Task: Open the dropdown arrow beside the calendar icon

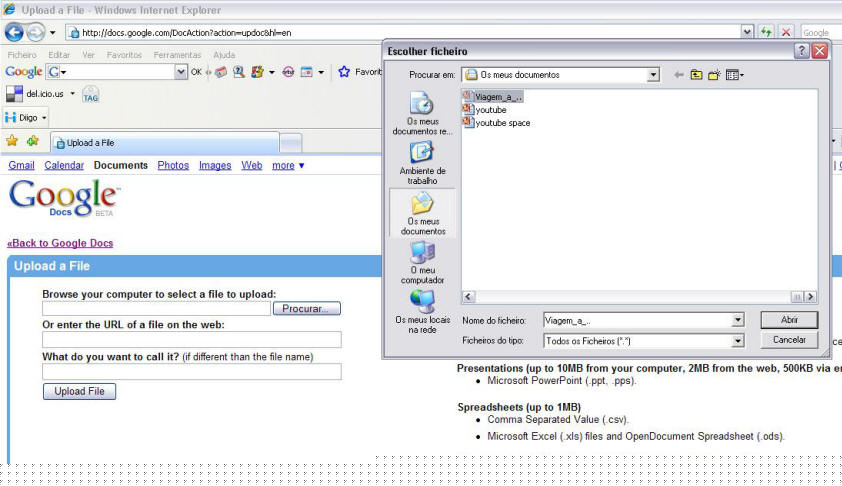Action: pos(321,72)
